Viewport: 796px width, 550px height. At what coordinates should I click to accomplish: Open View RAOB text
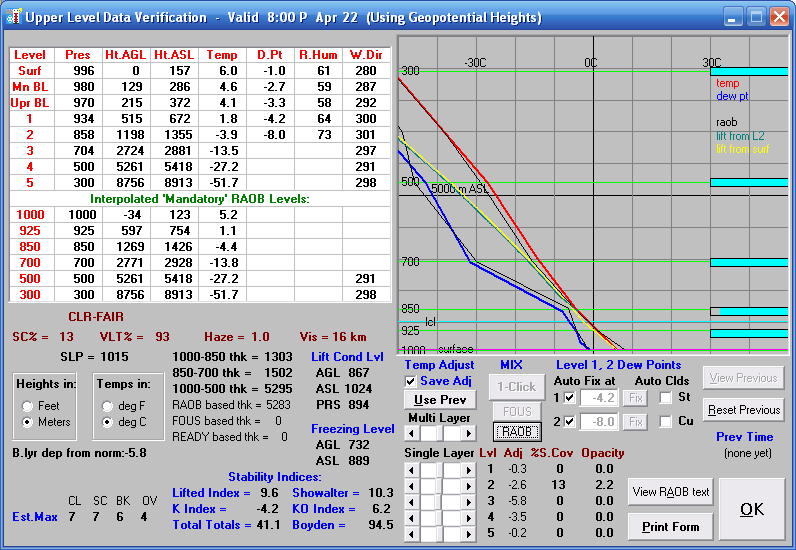point(670,491)
